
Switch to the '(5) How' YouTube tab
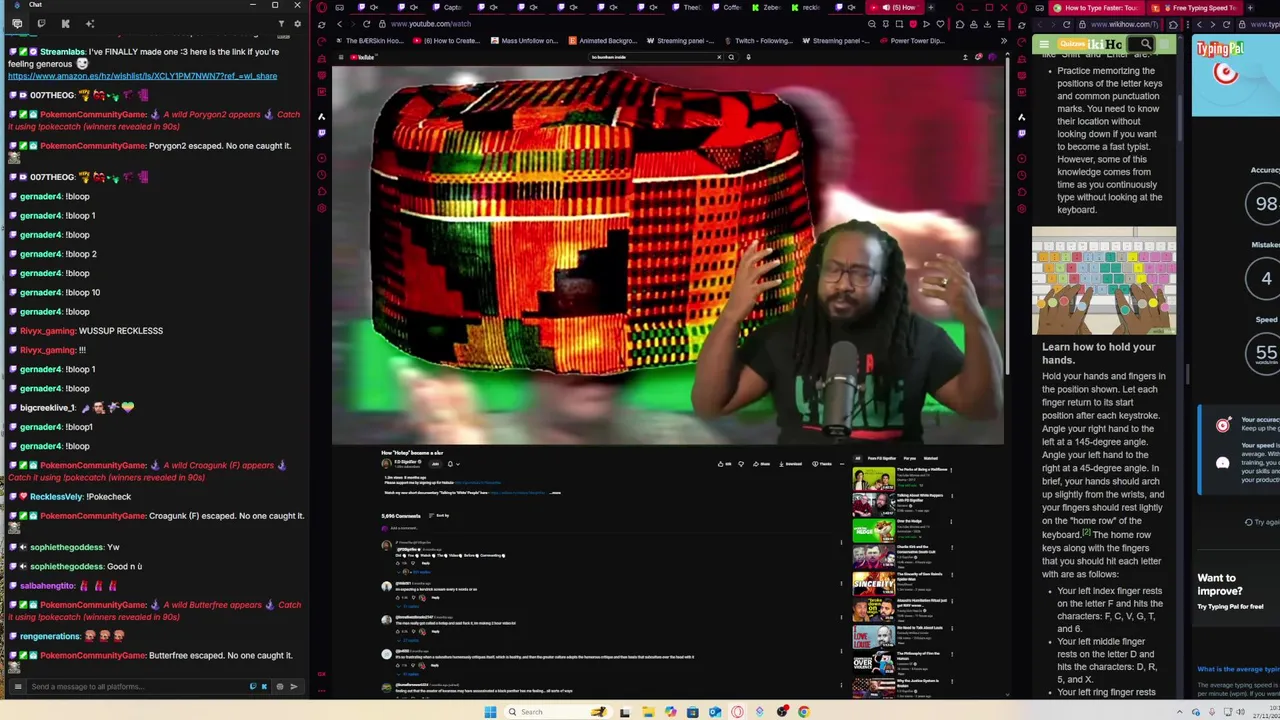(x=895, y=8)
